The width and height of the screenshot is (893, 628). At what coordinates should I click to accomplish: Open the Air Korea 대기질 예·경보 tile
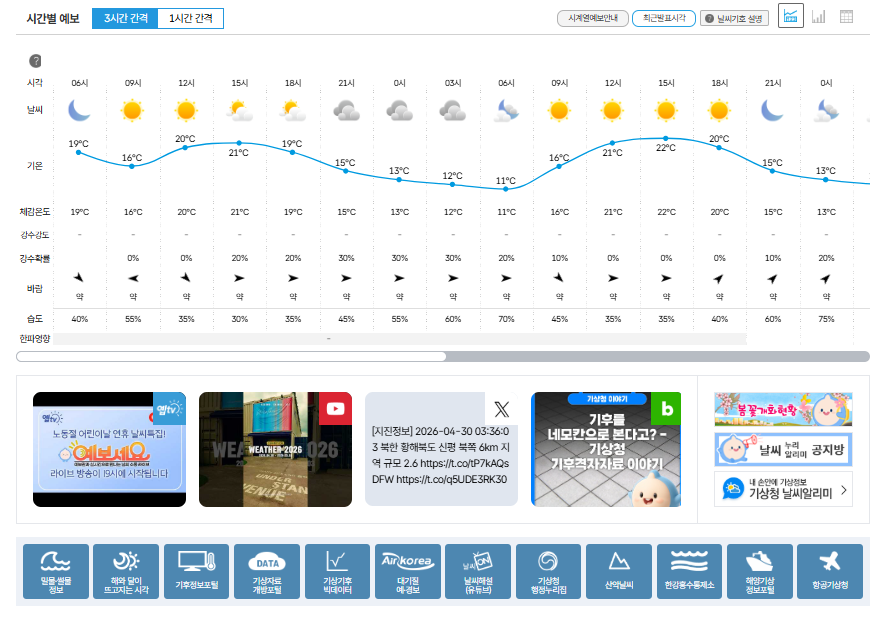tap(408, 571)
